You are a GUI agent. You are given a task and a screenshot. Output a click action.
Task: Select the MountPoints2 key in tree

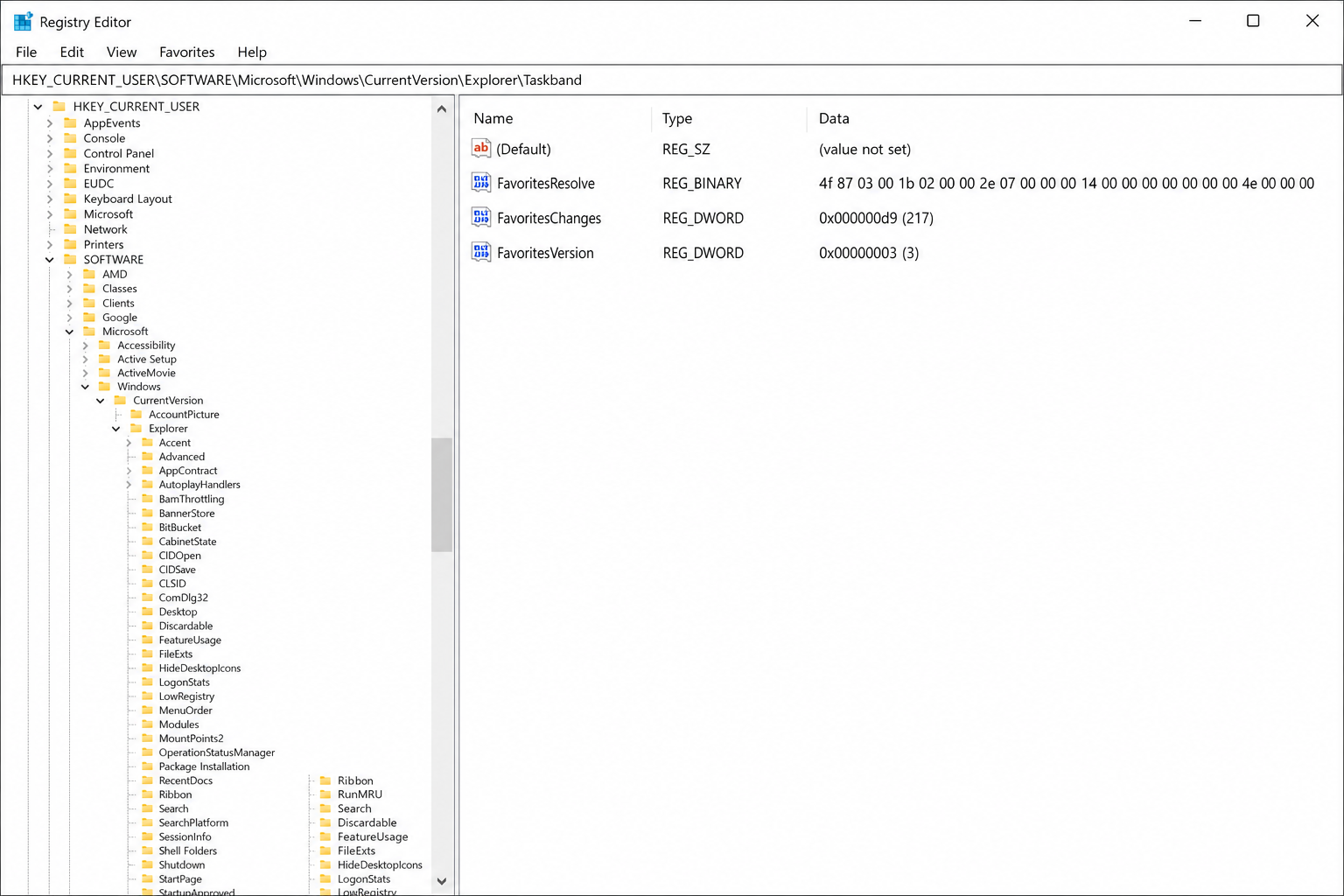pyautogui.click(x=191, y=738)
